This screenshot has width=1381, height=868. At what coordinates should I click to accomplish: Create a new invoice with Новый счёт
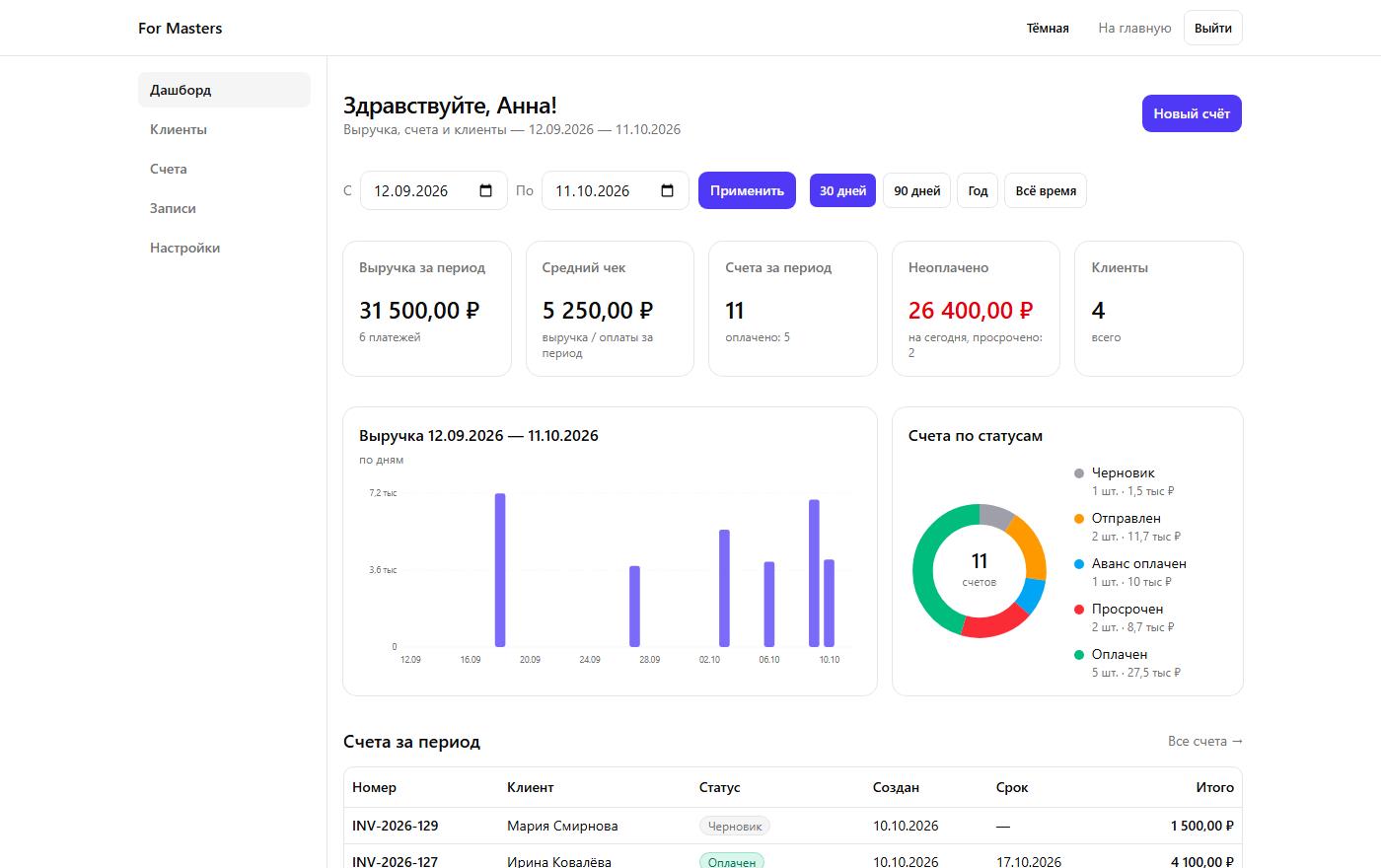[1192, 113]
